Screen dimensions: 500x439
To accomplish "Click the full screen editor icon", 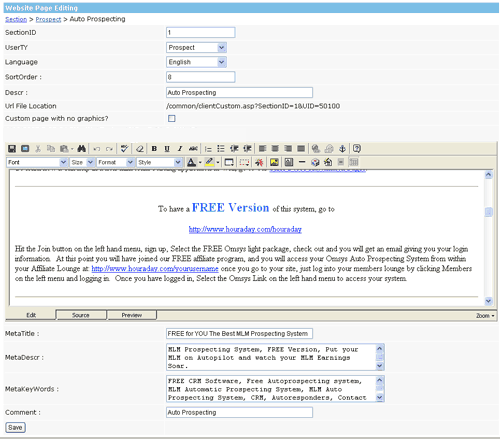I will point(25,149).
